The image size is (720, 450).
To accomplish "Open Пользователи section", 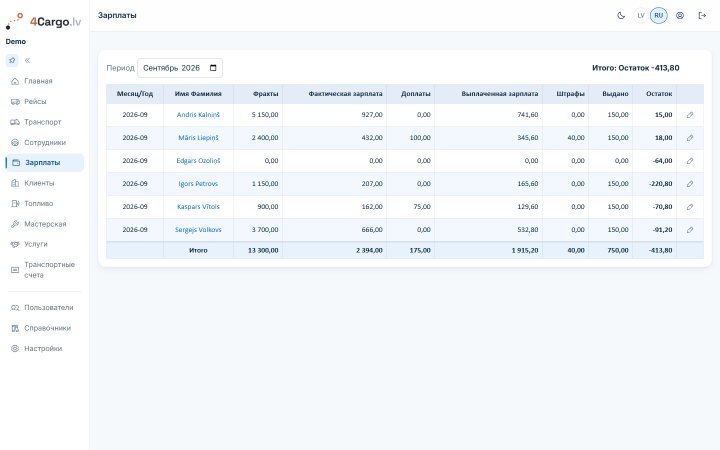I will pos(45,308).
